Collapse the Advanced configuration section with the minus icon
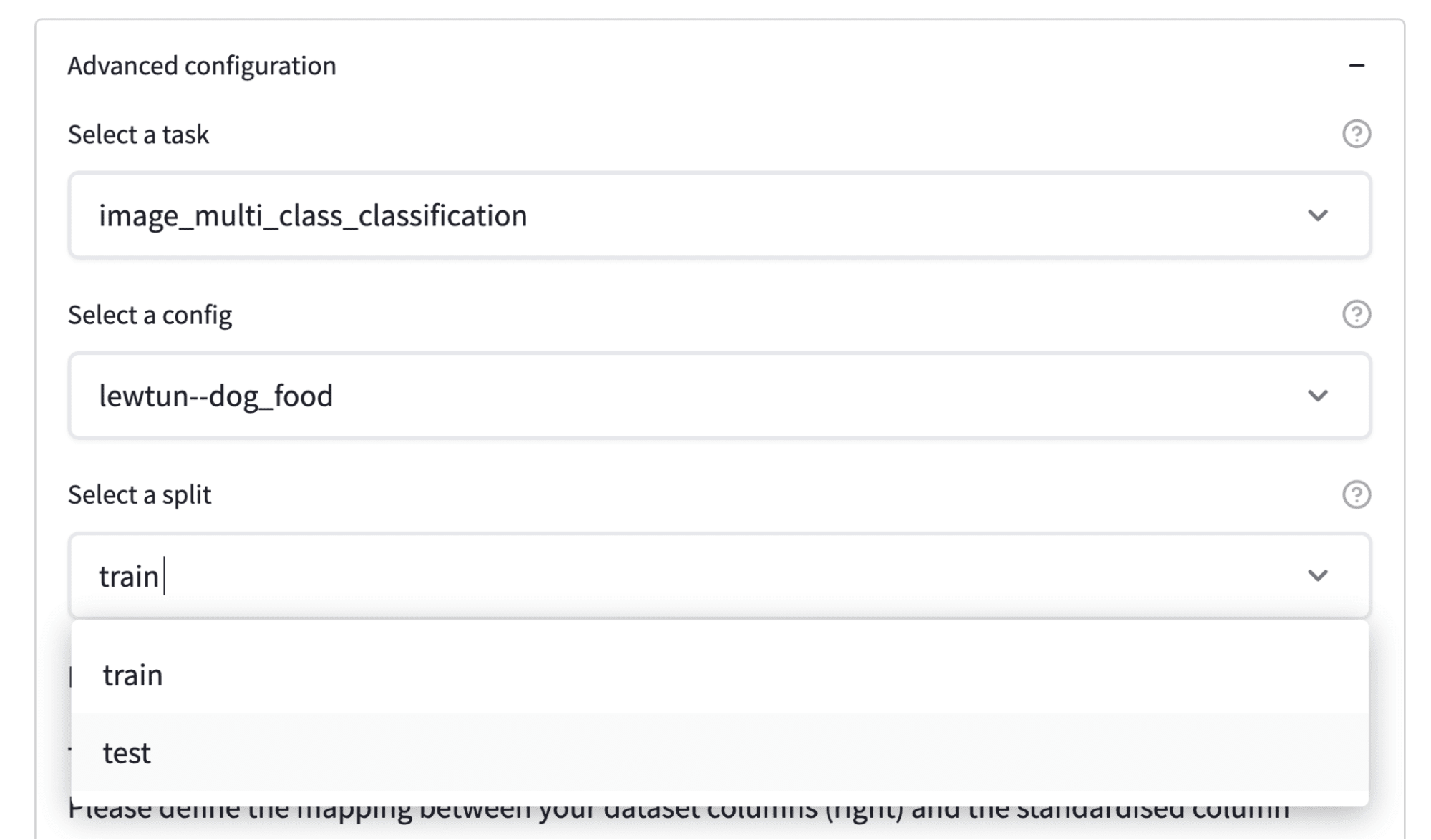Viewport: 1431px width, 840px height. tap(1356, 66)
